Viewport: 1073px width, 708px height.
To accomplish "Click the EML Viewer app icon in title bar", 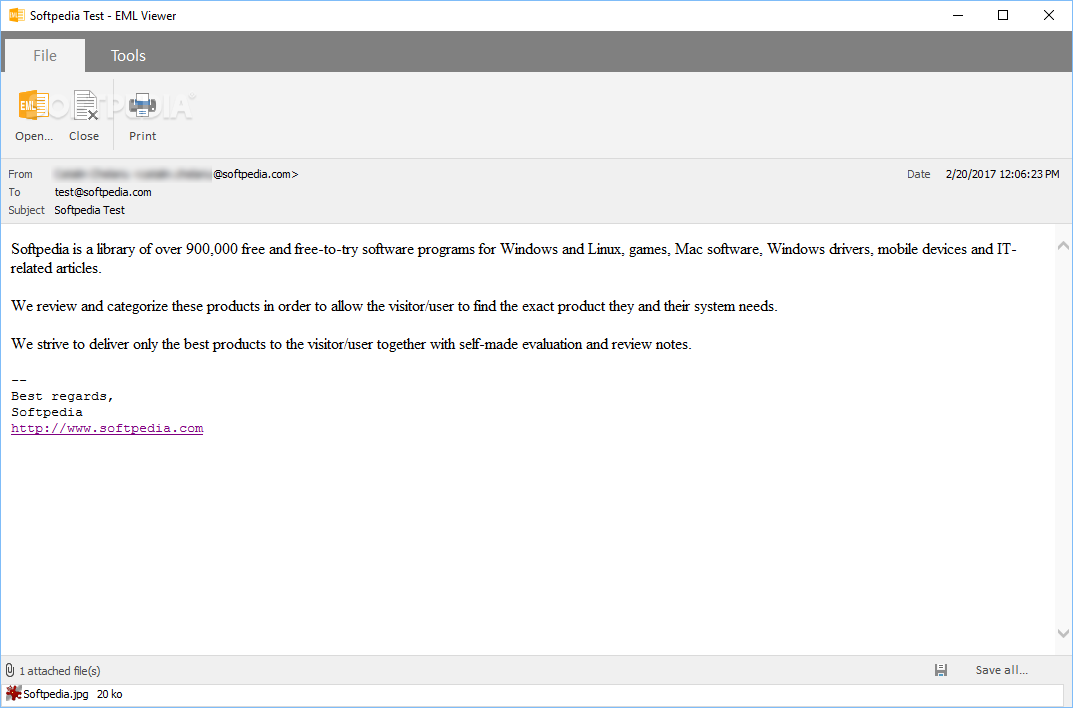I will tap(16, 15).
